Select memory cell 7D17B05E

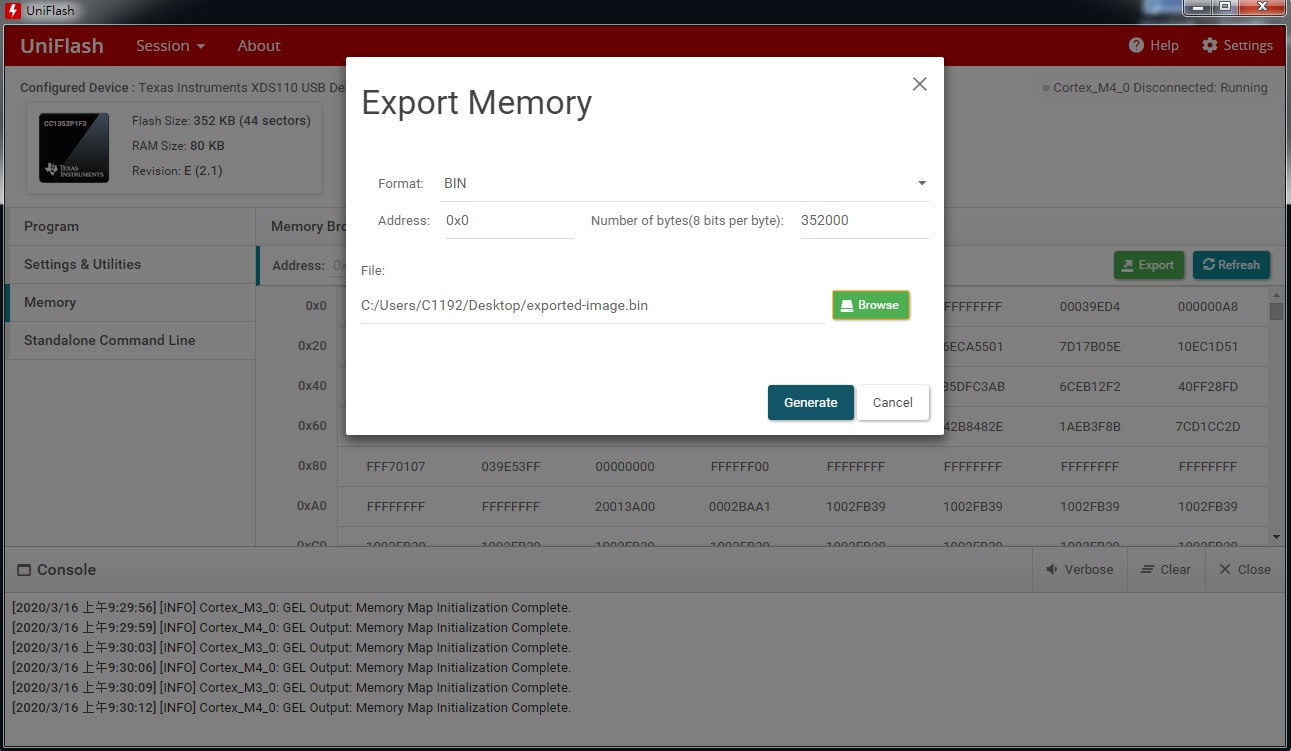coord(1090,347)
